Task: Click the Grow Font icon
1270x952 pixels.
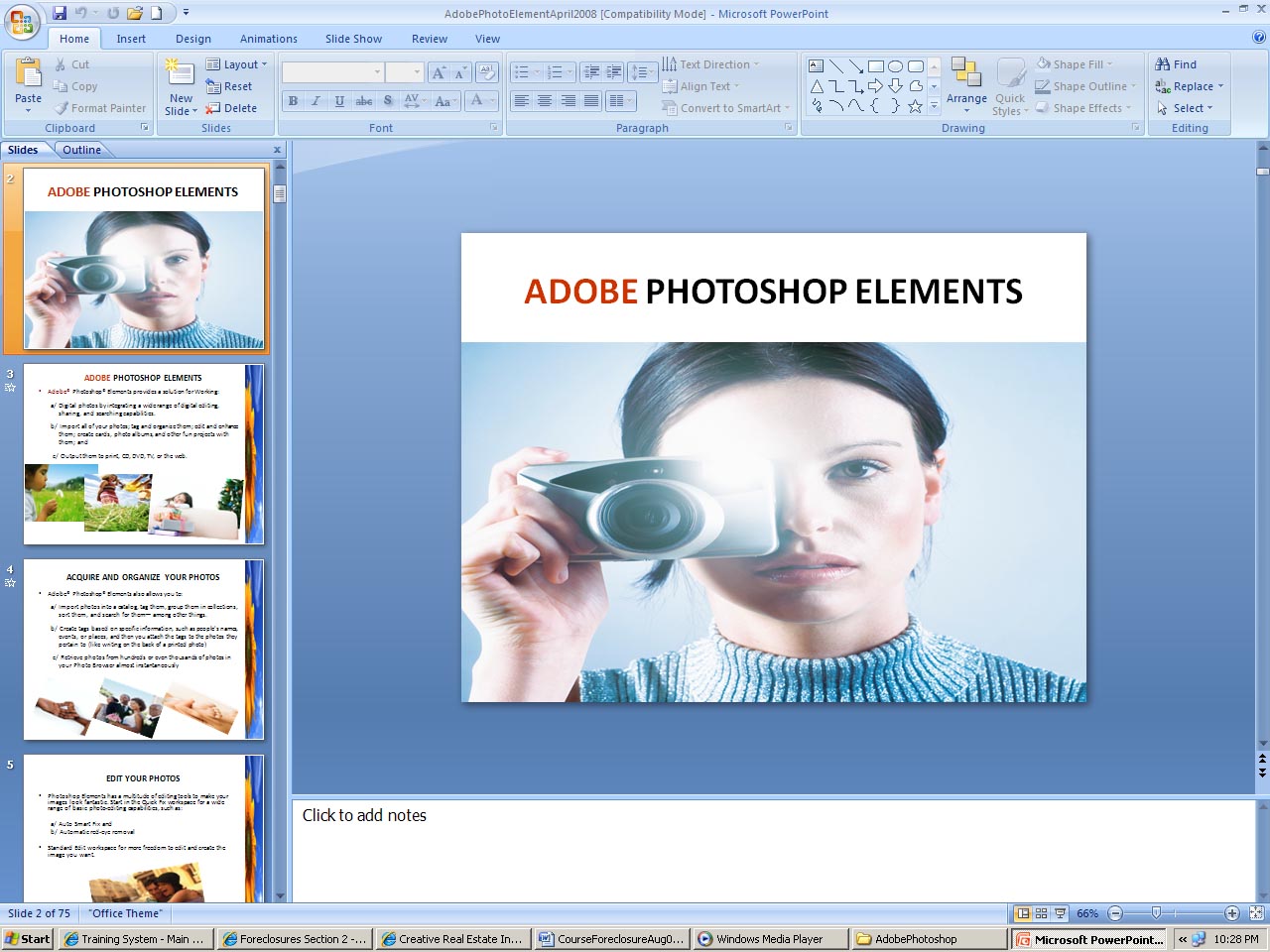Action: [x=439, y=72]
